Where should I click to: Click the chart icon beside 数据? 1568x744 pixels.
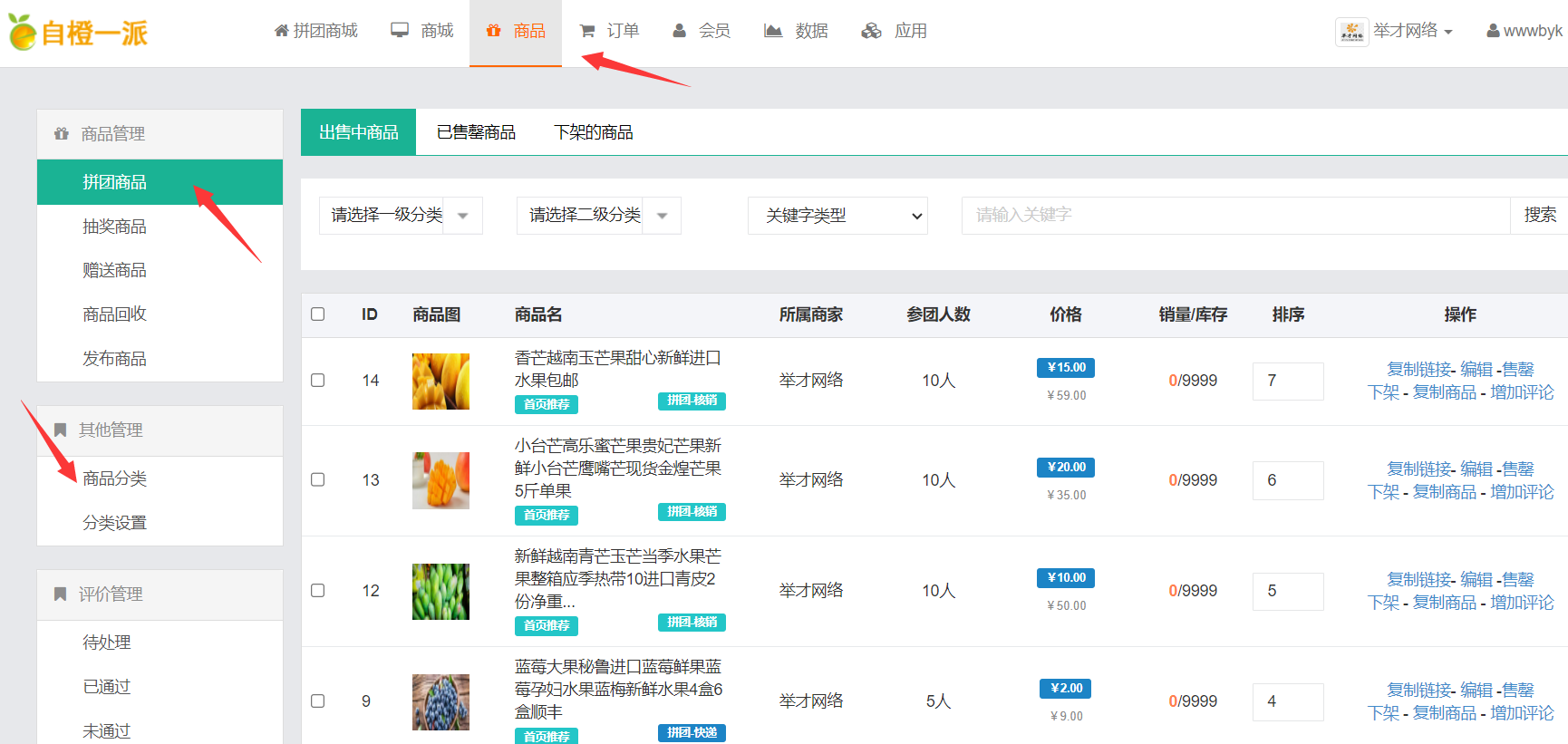[773, 31]
